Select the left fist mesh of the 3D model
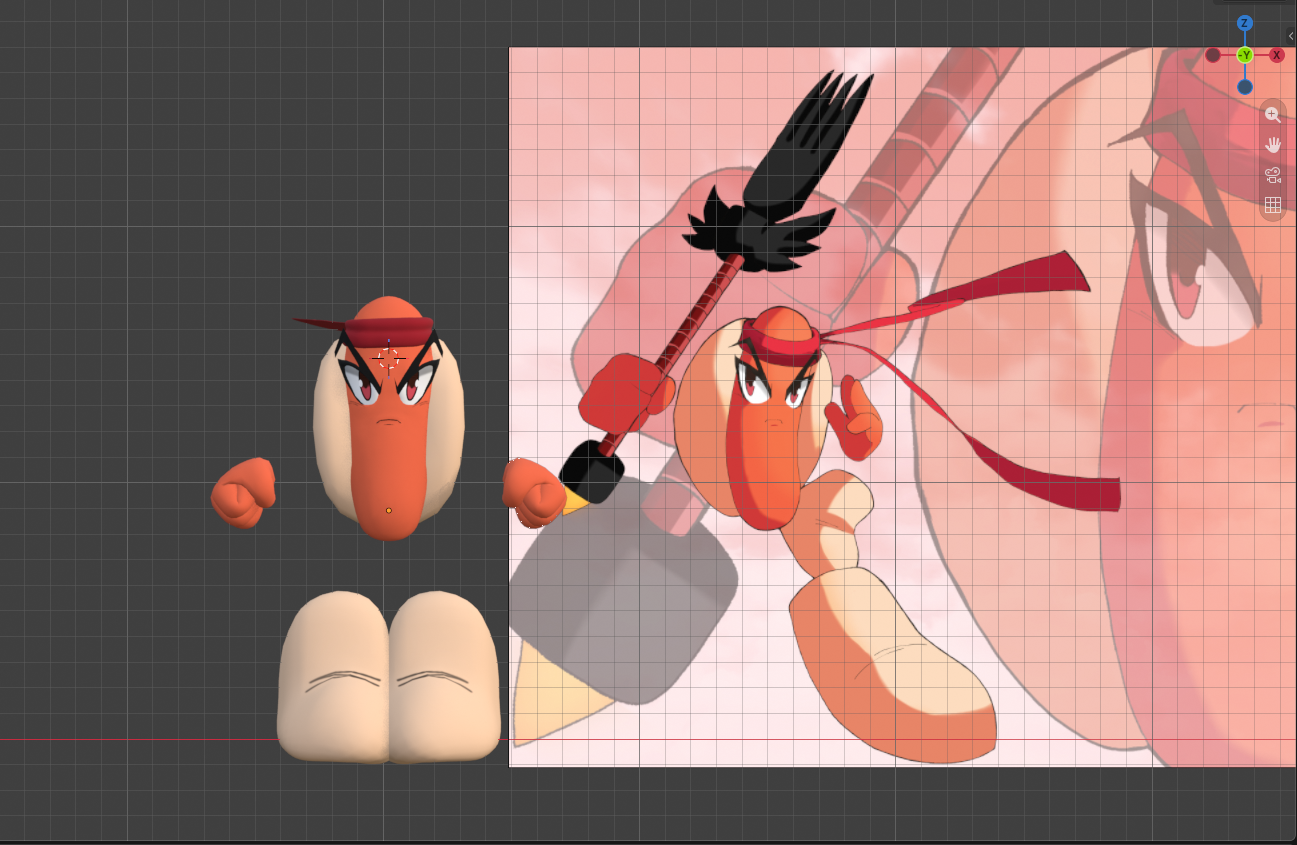Screen dimensions: 1297x845 [244, 492]
